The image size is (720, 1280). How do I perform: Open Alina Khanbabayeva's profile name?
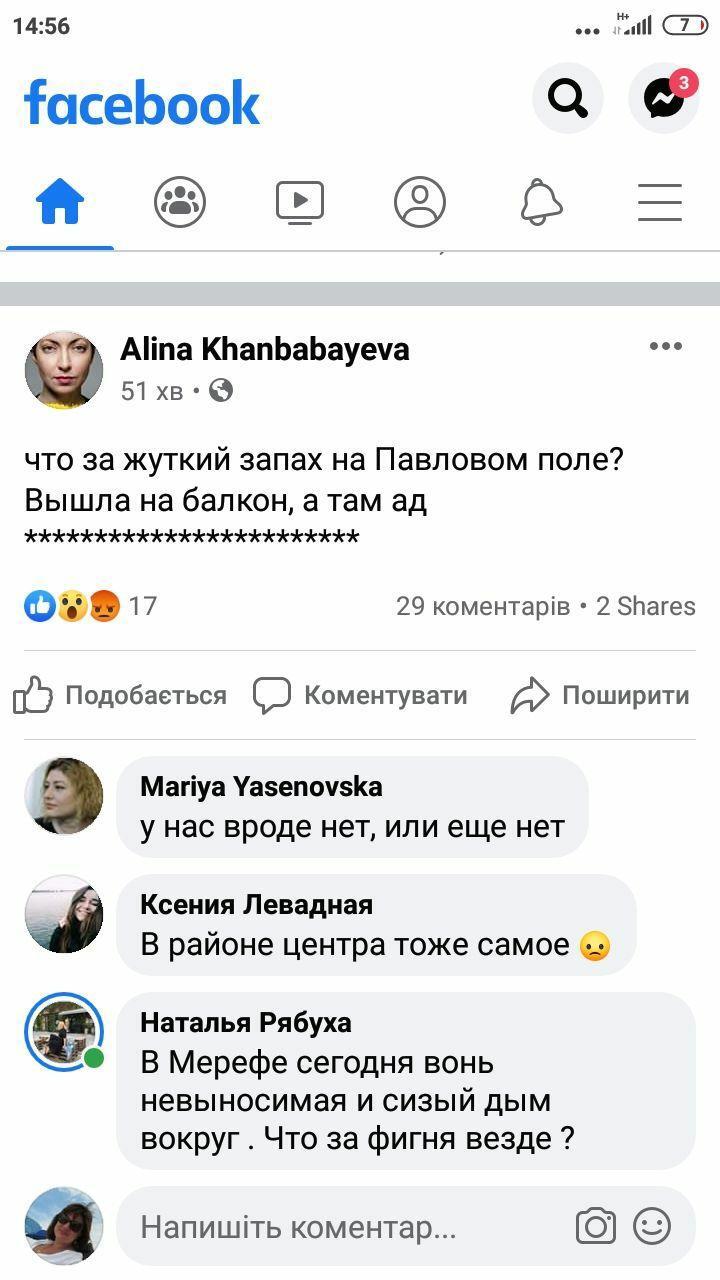(x=265, y=349)
